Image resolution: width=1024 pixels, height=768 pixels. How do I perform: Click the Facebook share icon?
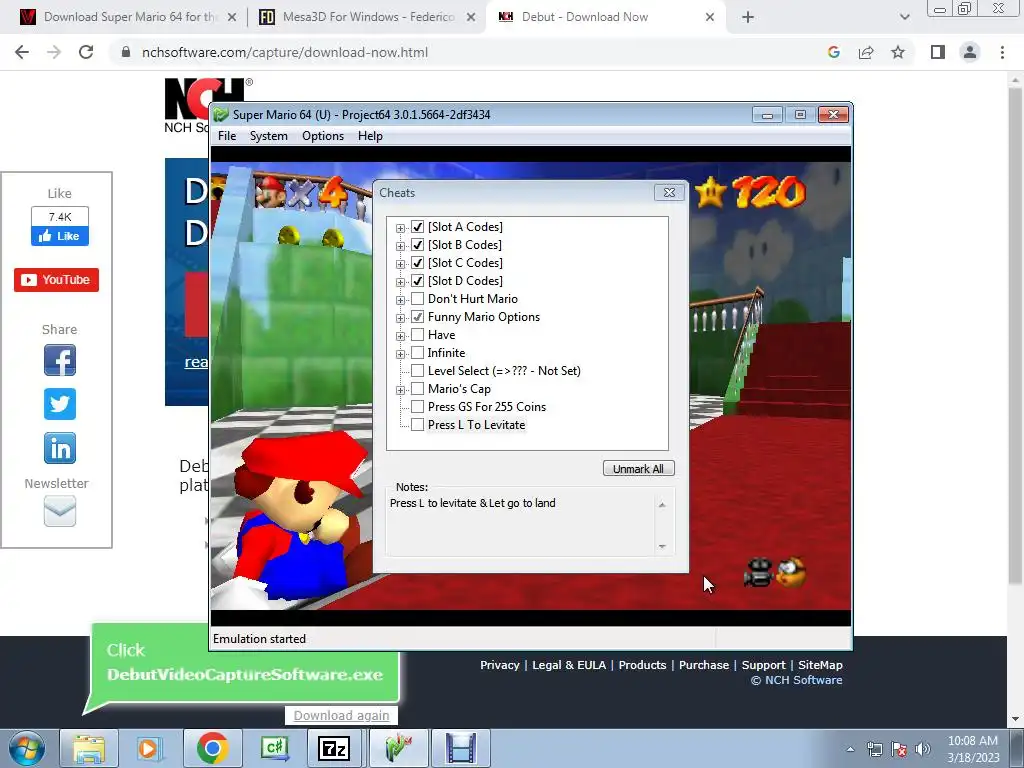pos(59,360)
